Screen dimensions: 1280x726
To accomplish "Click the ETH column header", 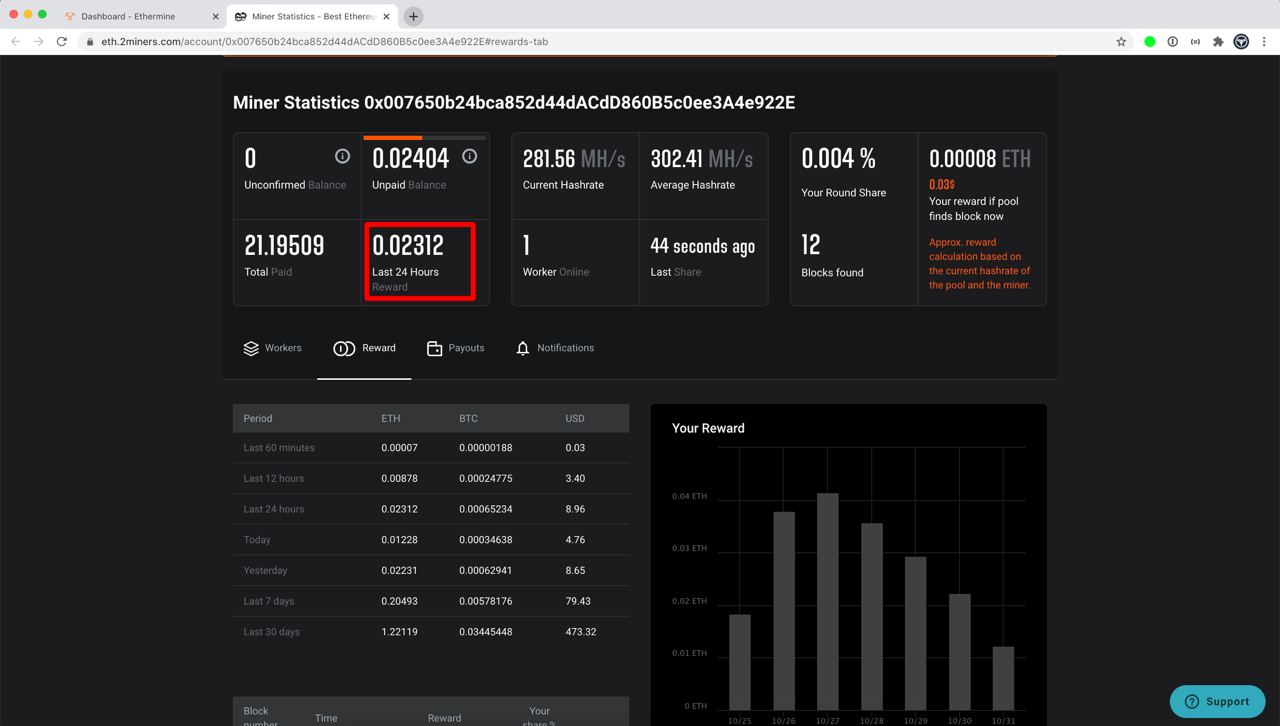I will [x=390, y=418].
